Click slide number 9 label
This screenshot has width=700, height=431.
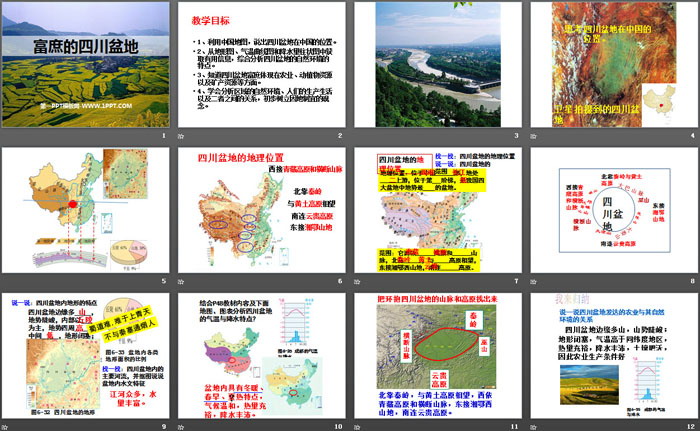click(164, 427)
